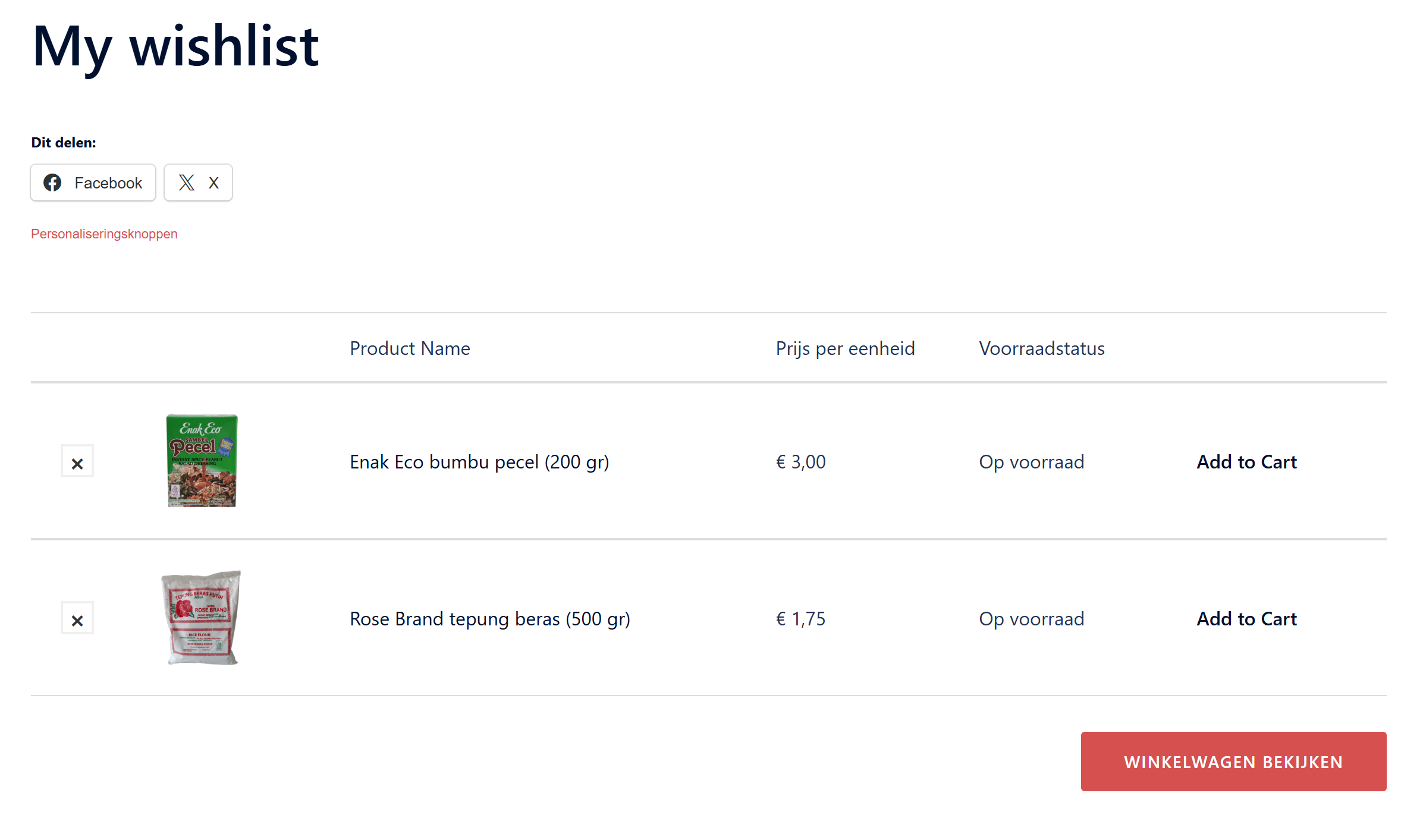Screen dimensions: 1423x840
Task: Add Enak Eco bumbu pecel to cart
Action: pos(1246,462)
